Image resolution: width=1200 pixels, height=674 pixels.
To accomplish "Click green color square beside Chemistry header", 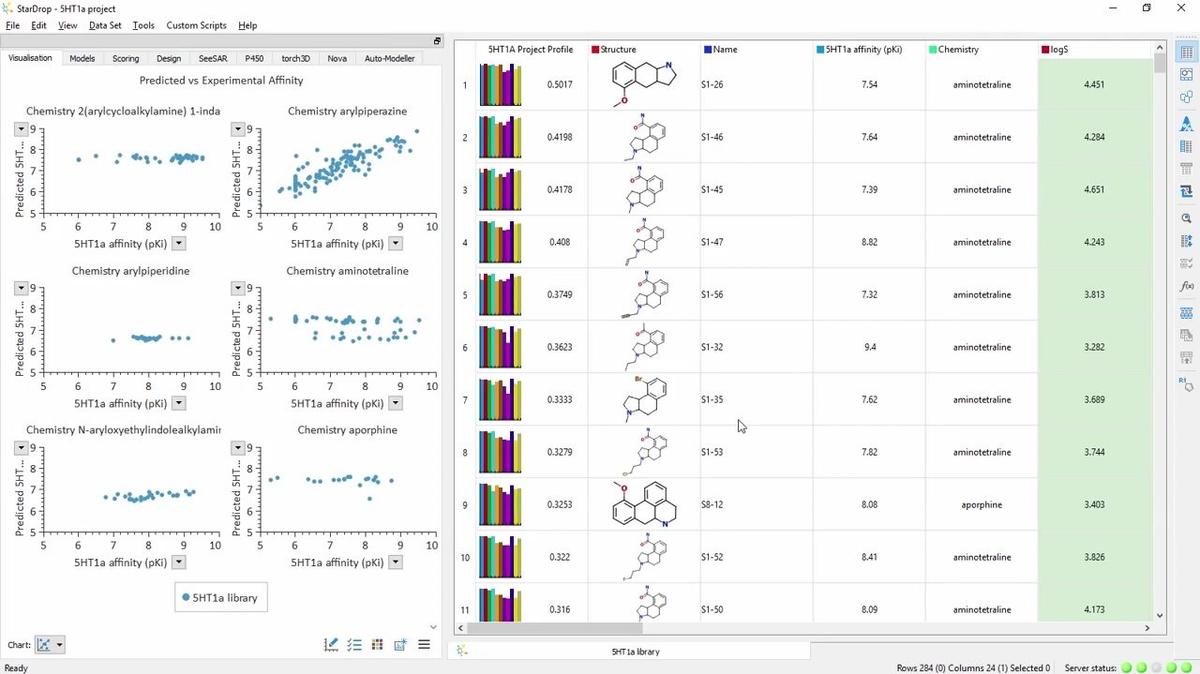I will click(x=932, y=49).
